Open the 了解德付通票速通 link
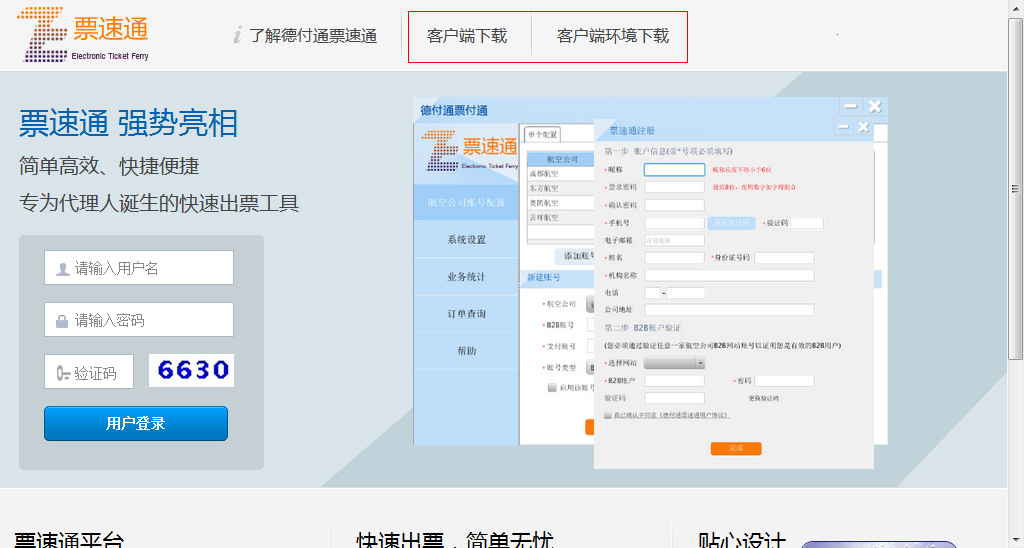Viewport: 1024px width, 548px height. [313, 35]
